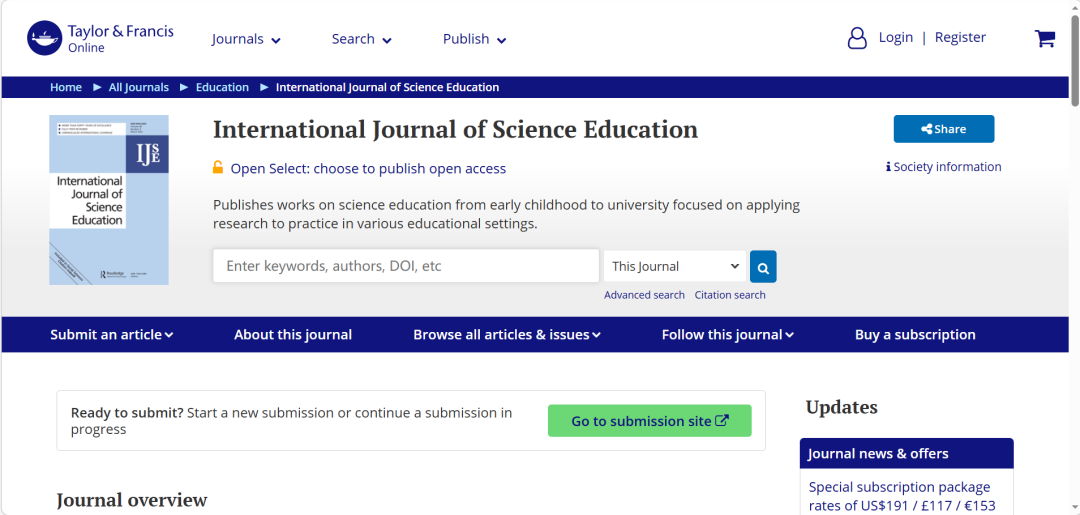This screenshot has width=1080, height=515.
Task: Open Submit an article menu
Action: [x=111, y=335]
